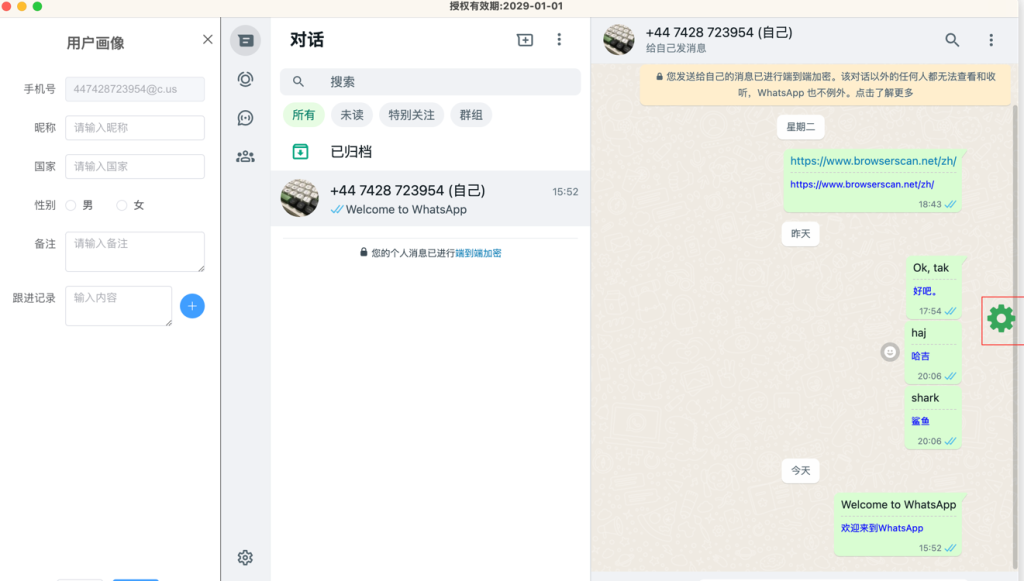Click the 端到端加密 link
This screenshot has height=581, width=1024.
tap(478, 253)
